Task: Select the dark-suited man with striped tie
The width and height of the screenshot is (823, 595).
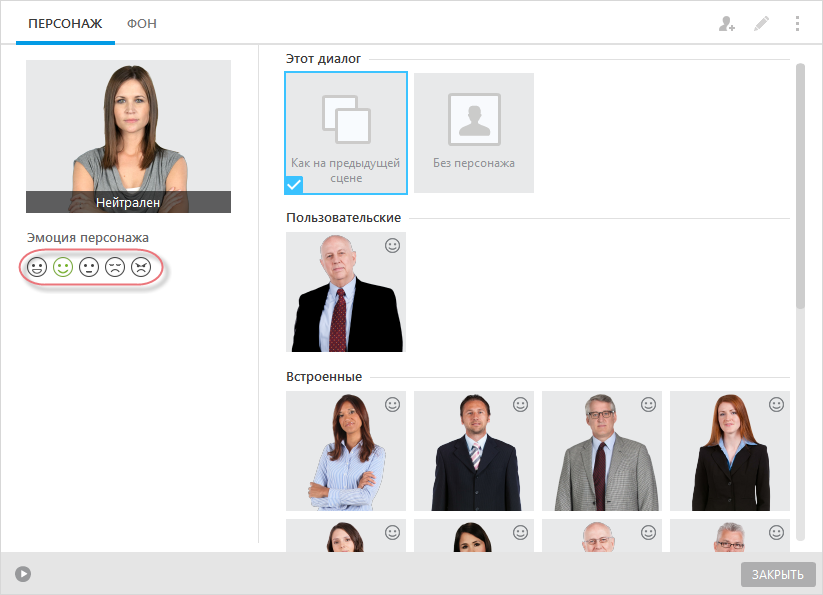Action: (474, 451)
